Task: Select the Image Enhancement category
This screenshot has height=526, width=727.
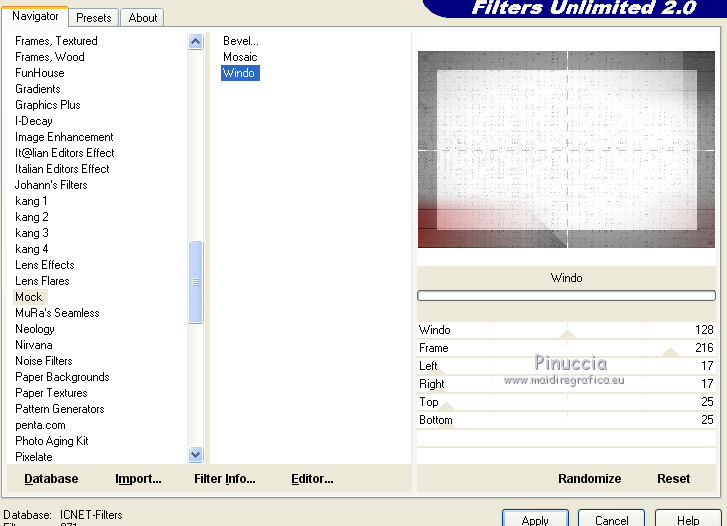Action: click(64, 137)
